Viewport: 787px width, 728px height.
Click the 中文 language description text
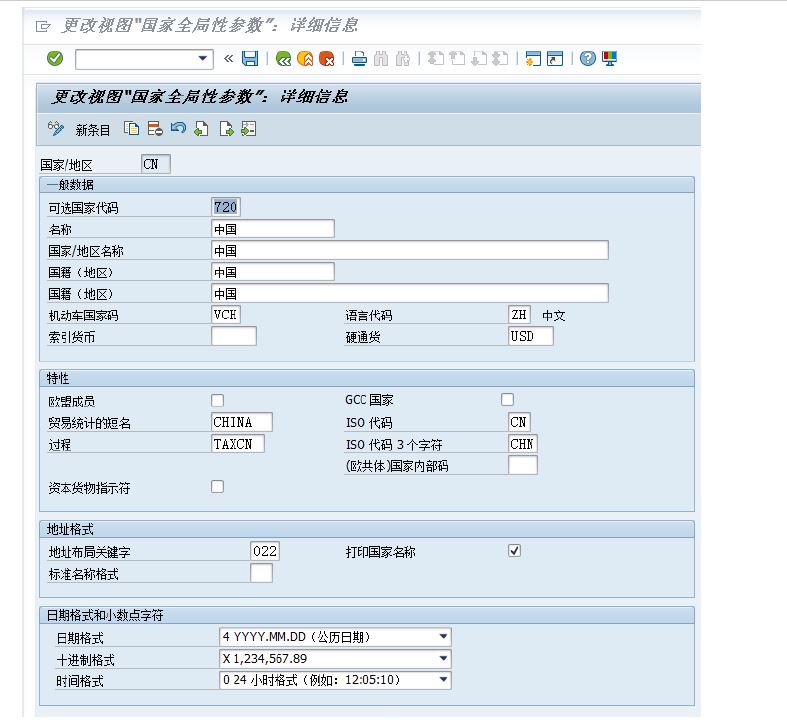[x=554, y=316]
